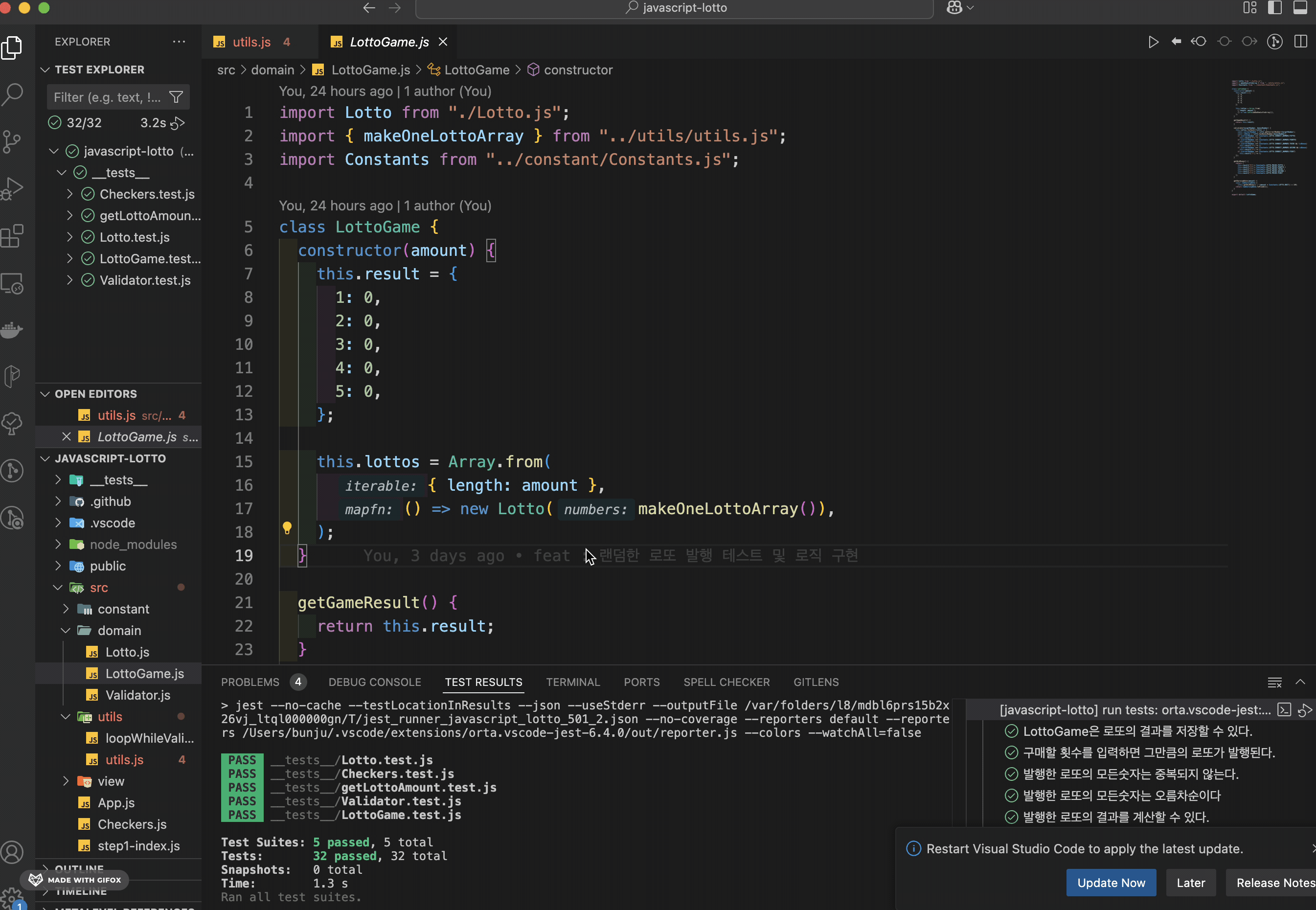Open the Copilot icon in title bar
The height and width of the screenshot is (910, 1316).
point(954,7)
